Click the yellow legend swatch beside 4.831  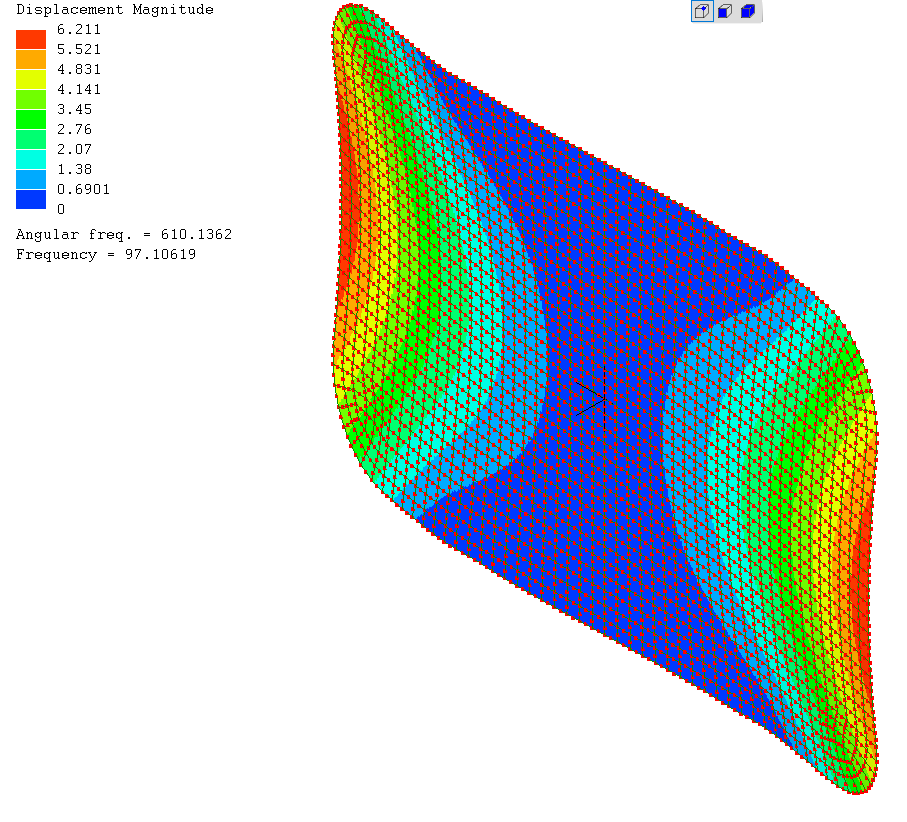coord(31,80)
